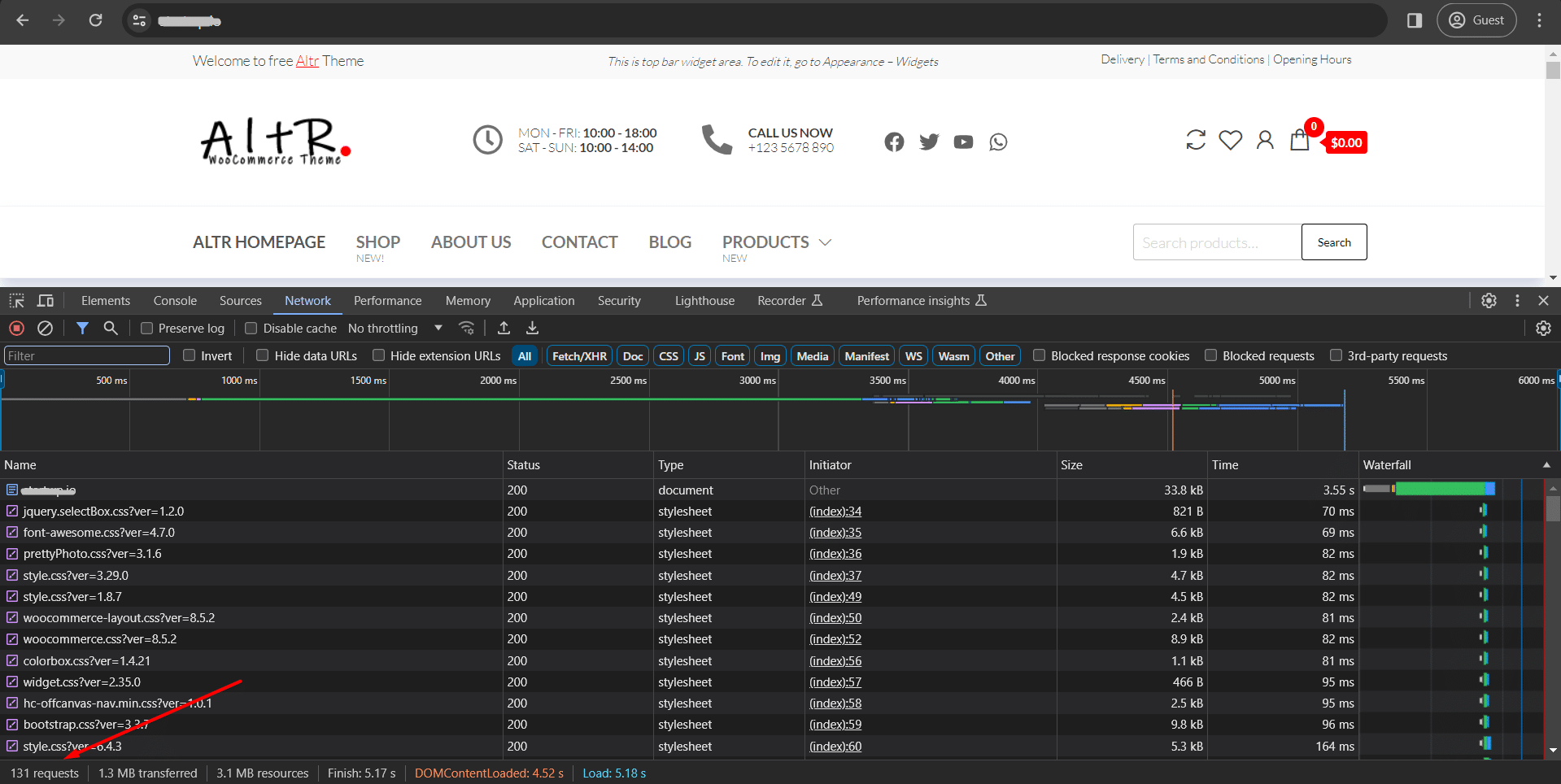Select the inspect element cursor icon
Image resolution: width=1561 pixels, height=784 pixels.
[x=16, y=300]
